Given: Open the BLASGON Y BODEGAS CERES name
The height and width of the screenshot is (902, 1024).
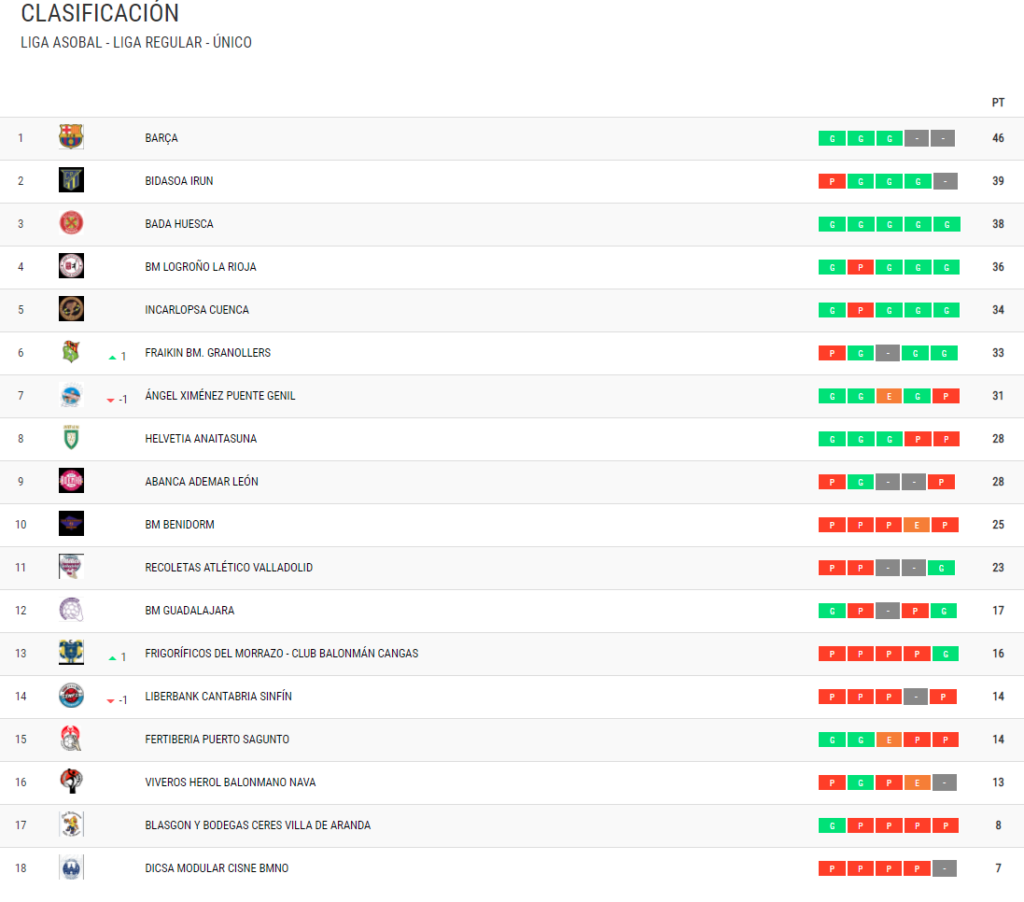Looking at the screenshot, I should [257, 825].
